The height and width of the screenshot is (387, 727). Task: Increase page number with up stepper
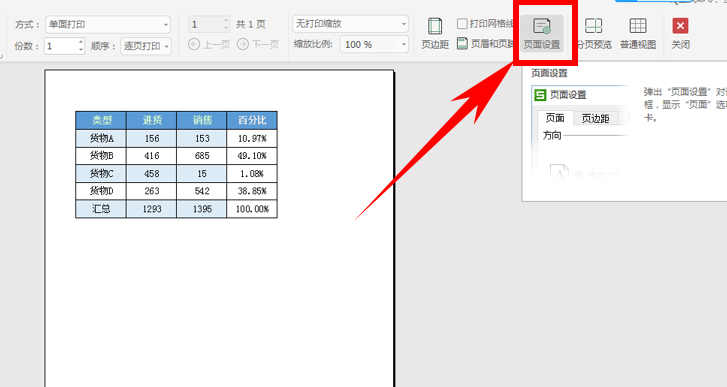coord(226,21)
